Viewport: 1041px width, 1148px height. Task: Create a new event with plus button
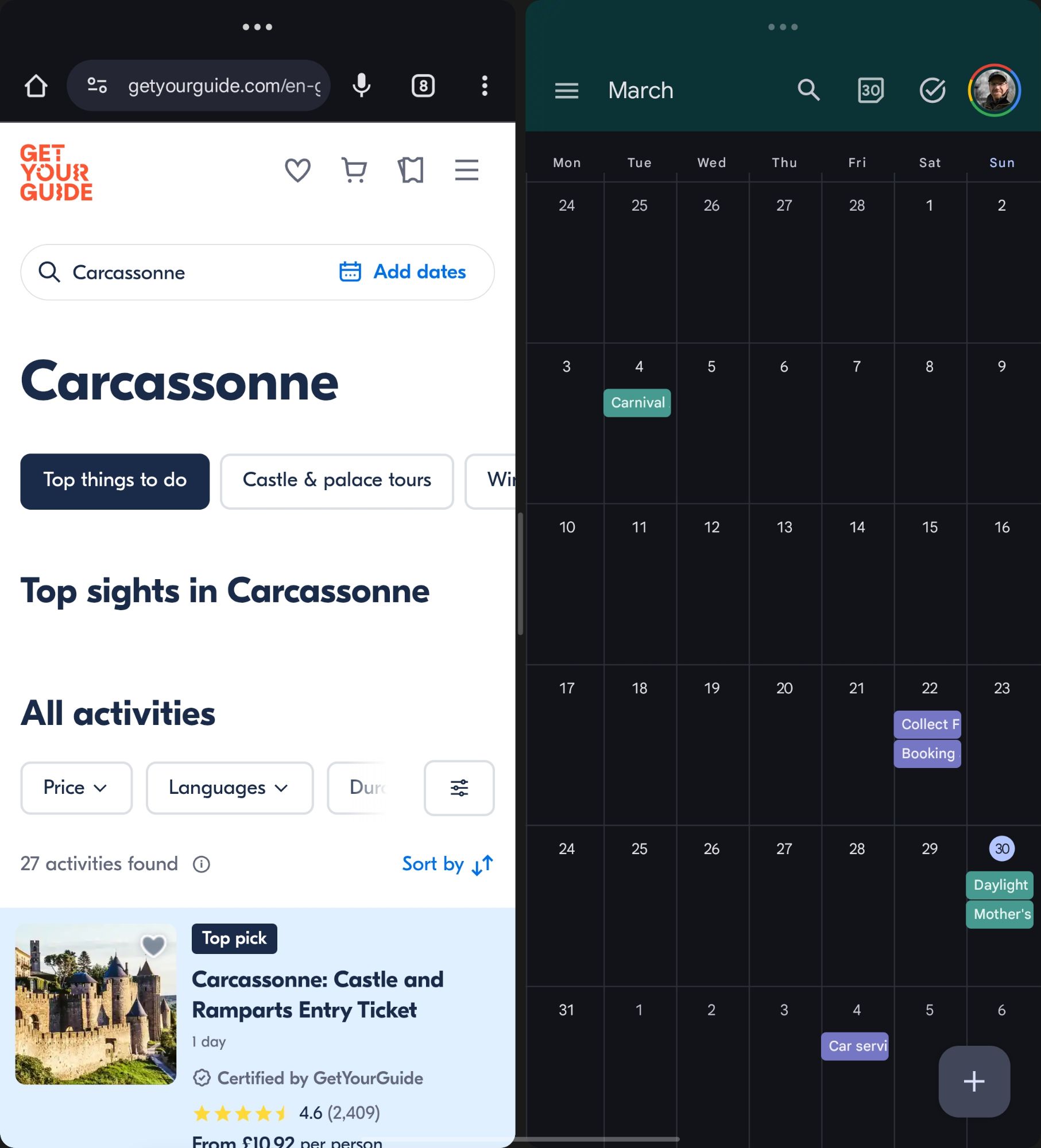click(974, 1081)
